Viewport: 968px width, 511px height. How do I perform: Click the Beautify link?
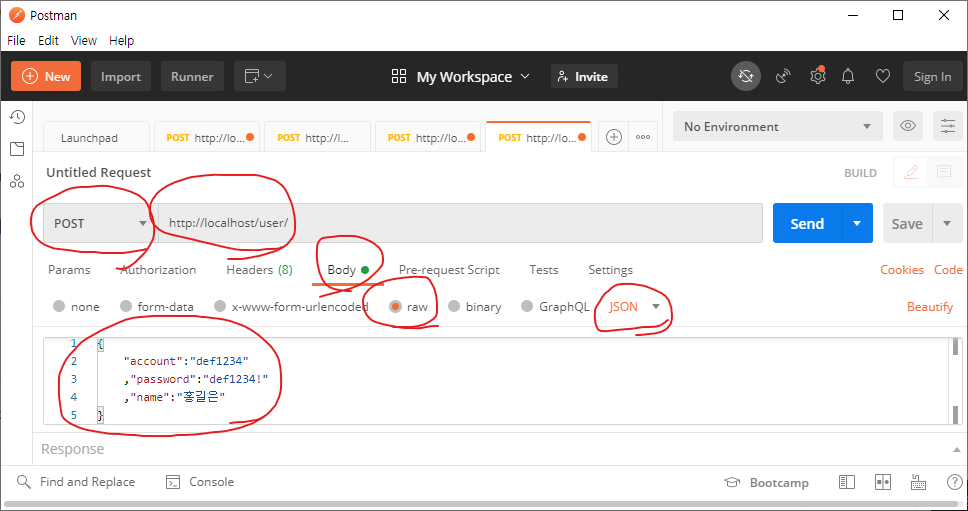click(930, 307)
